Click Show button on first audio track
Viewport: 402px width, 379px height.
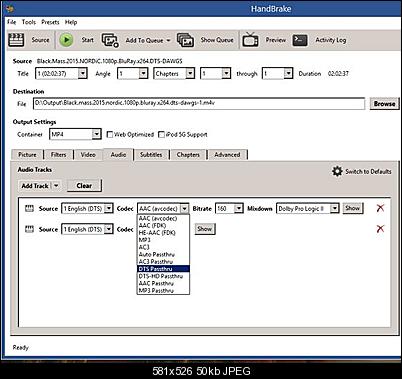352,208
